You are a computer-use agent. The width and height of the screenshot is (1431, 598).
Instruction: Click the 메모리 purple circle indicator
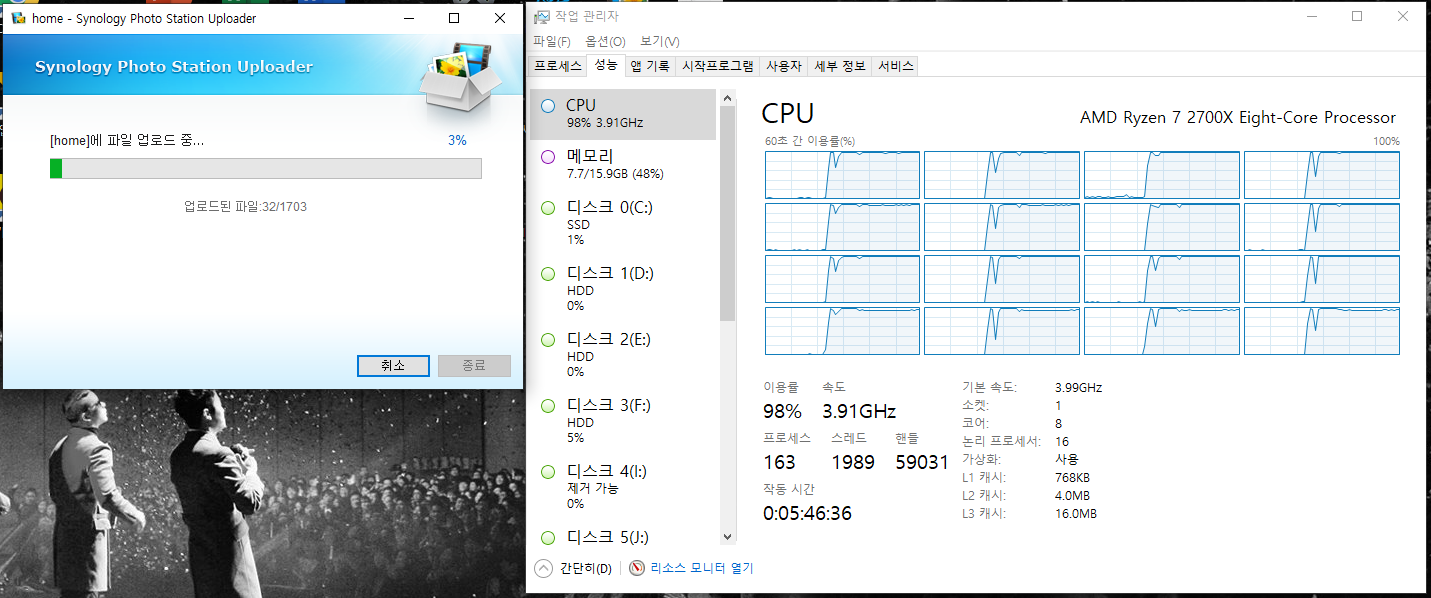[x=547, y=156]
